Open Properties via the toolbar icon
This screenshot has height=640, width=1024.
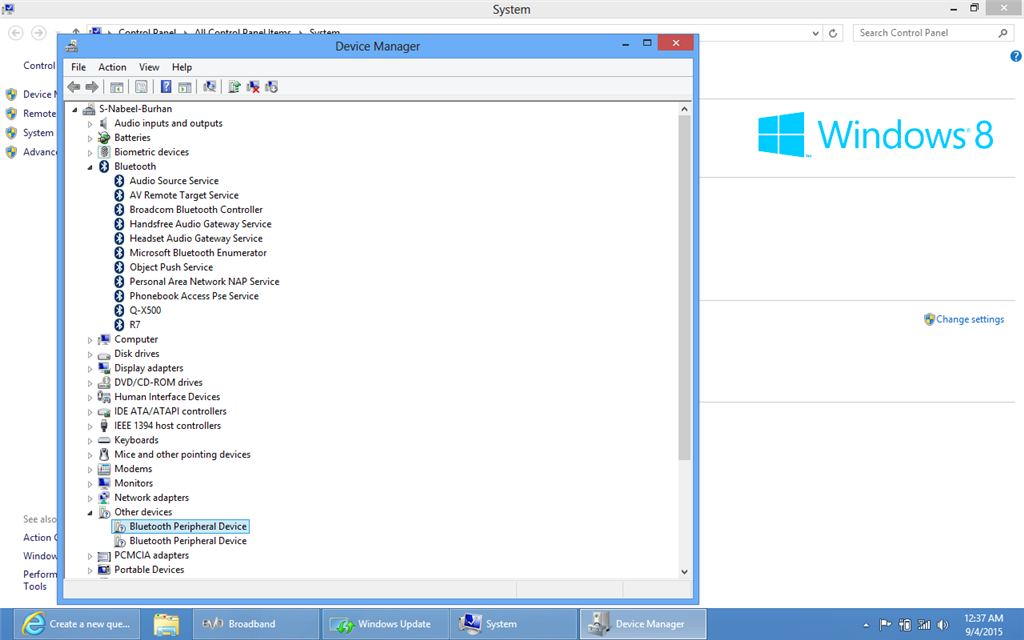pos(141,87)
